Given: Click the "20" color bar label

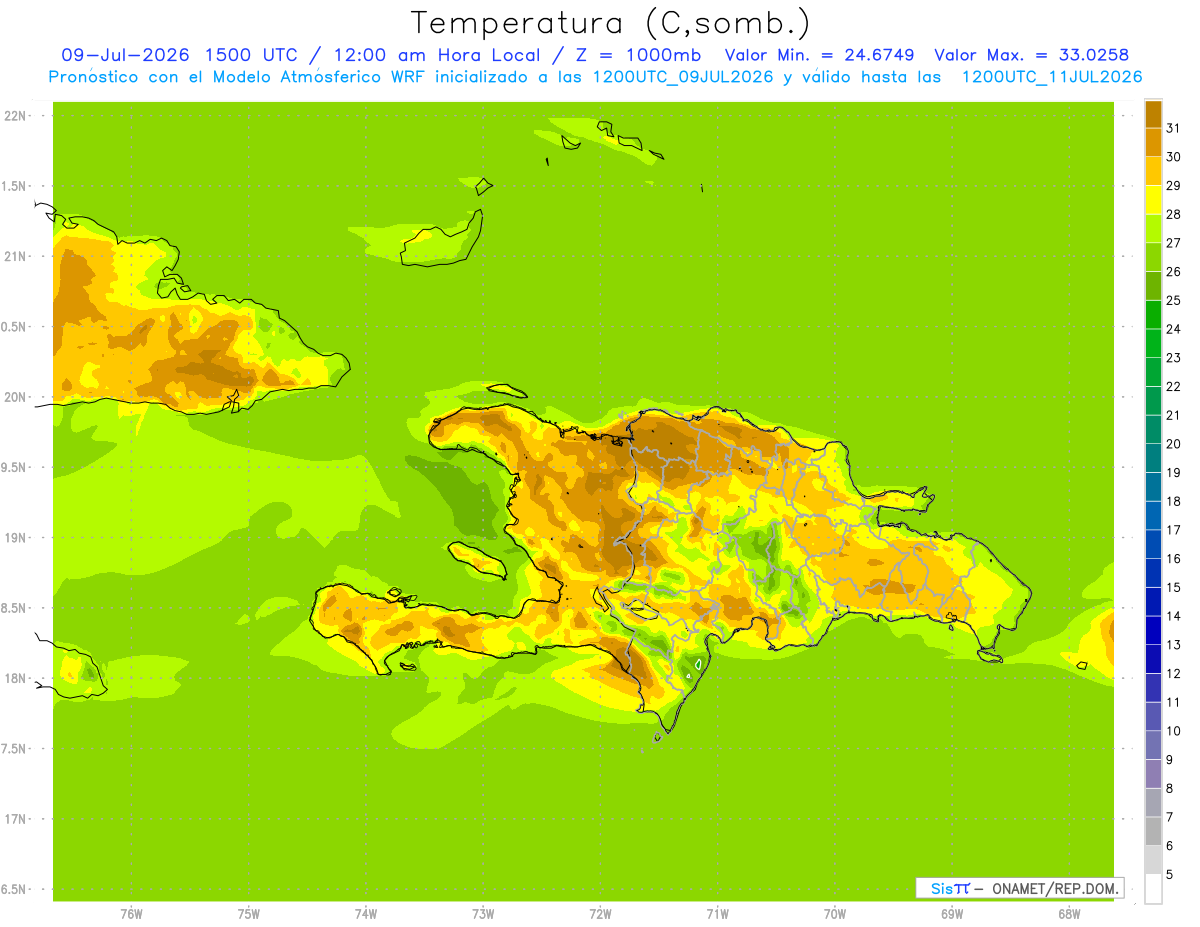Looking at the screenshot, I should 1173,444.
